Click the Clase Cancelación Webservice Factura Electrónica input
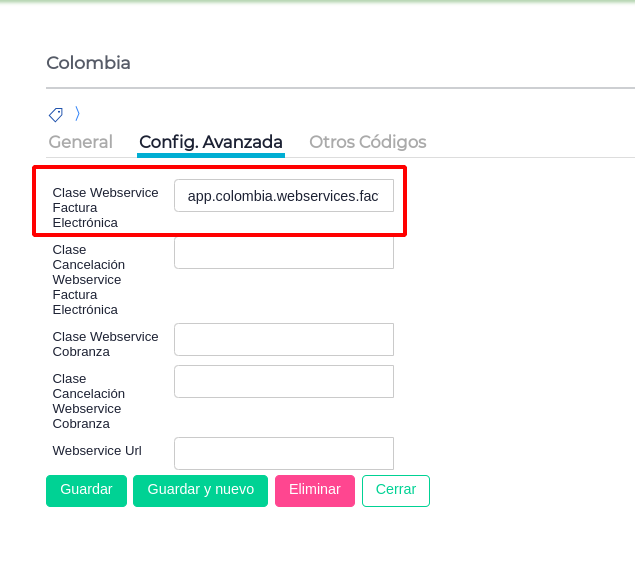 pyautogui.click(x=284, y=253)
